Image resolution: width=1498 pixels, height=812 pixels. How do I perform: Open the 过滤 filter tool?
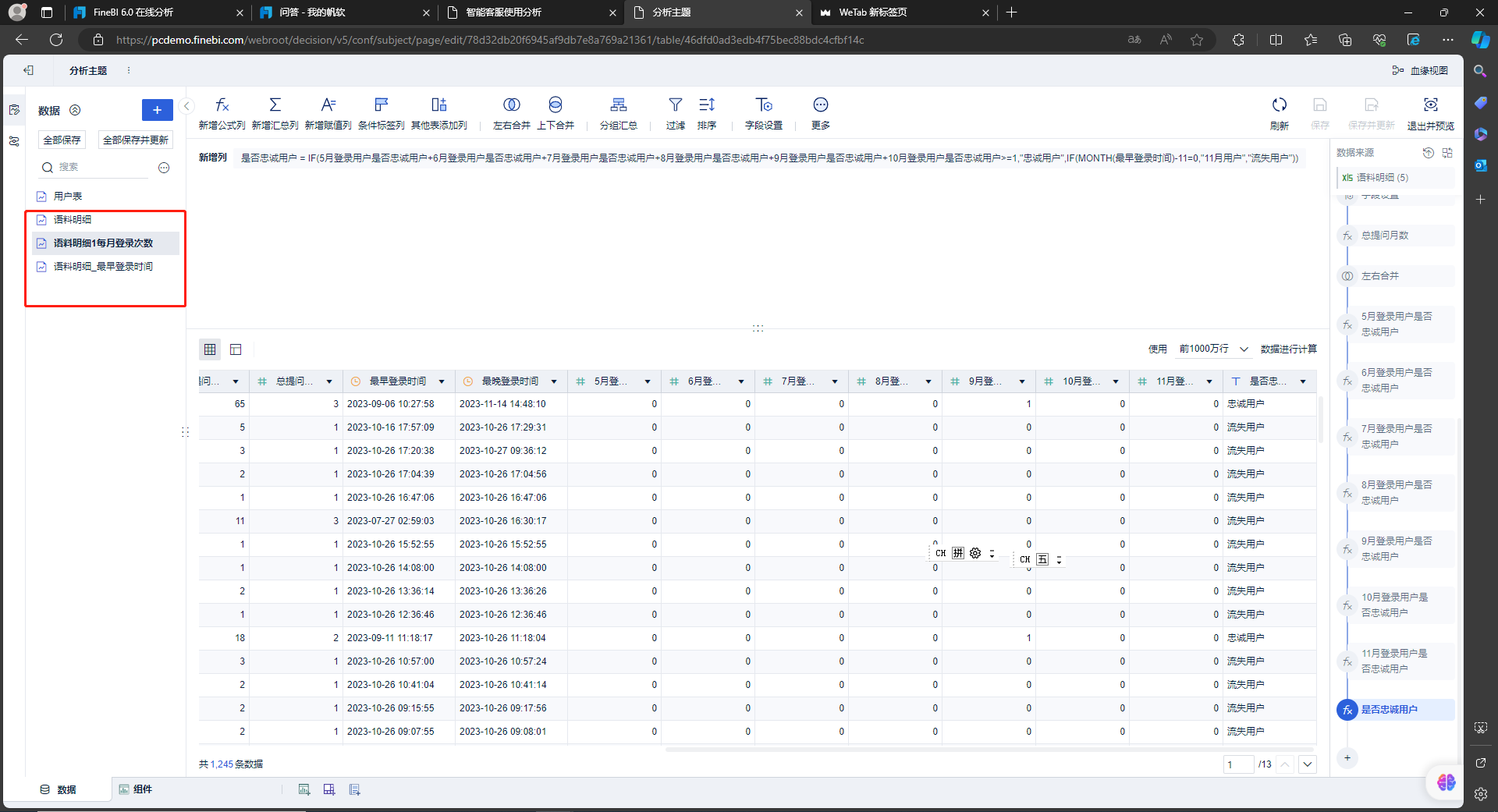676,113
